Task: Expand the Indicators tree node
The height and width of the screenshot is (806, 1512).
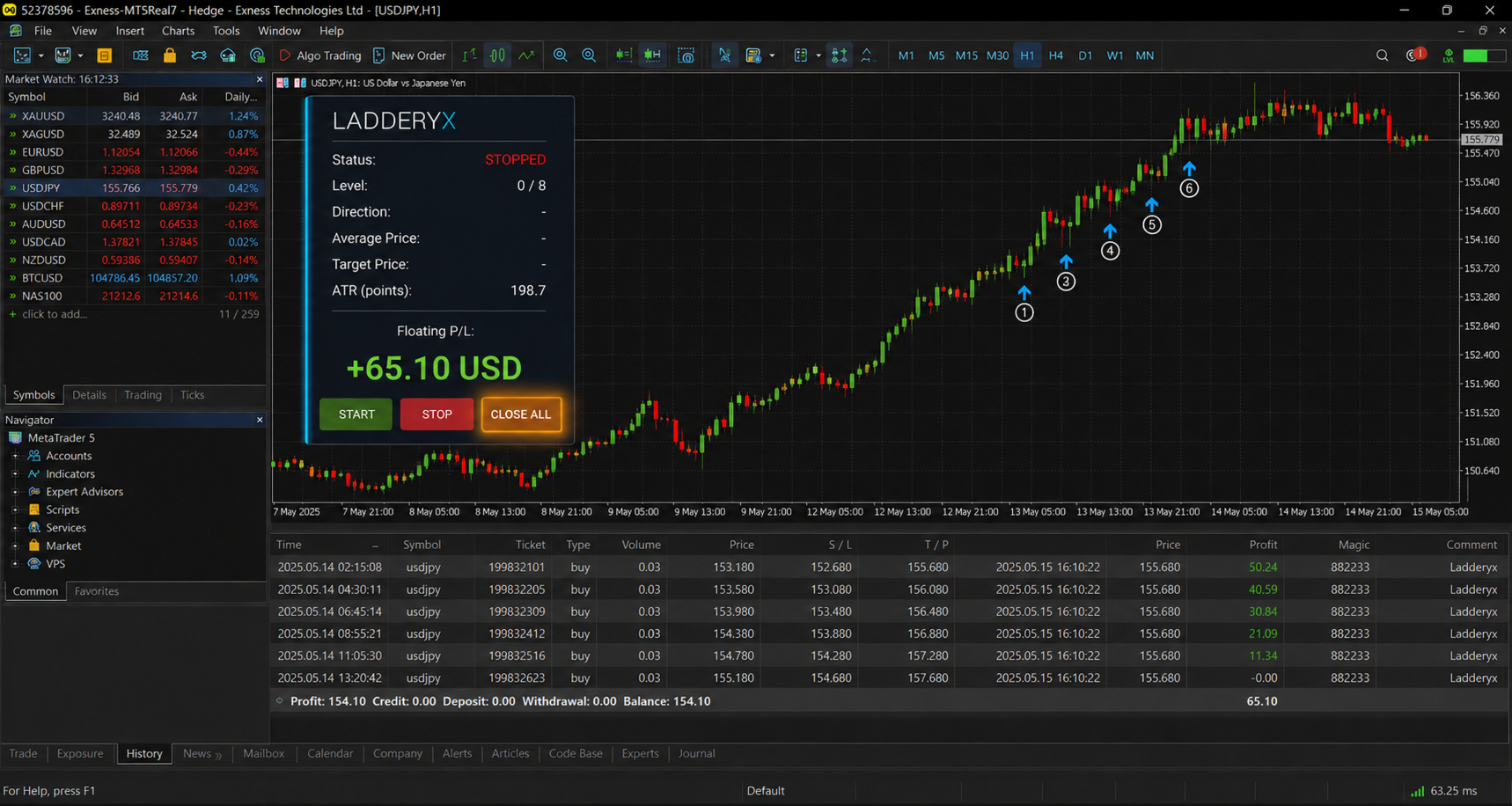Action: (x=15, y=473)
